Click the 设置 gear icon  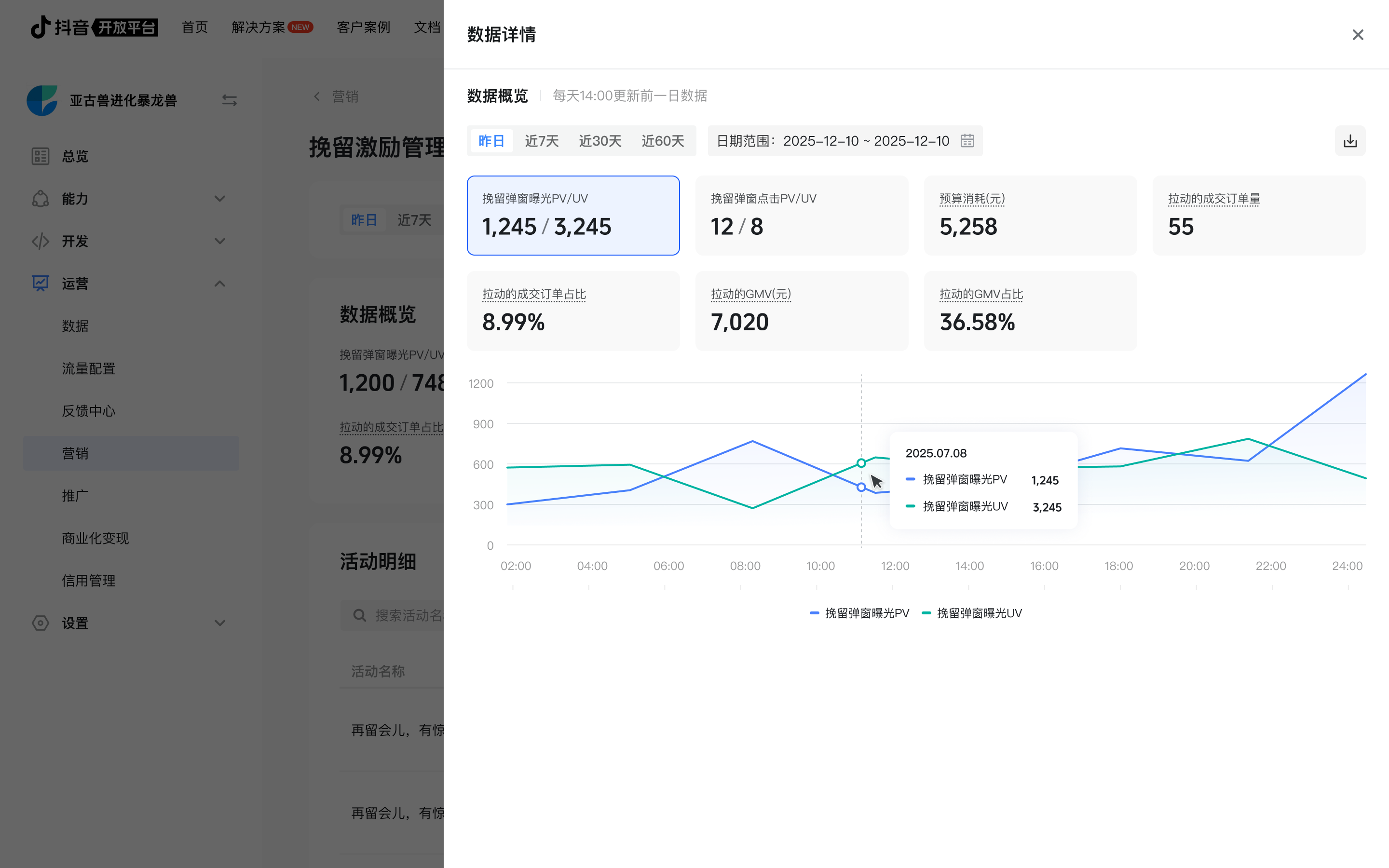click(x=40, y=623)
